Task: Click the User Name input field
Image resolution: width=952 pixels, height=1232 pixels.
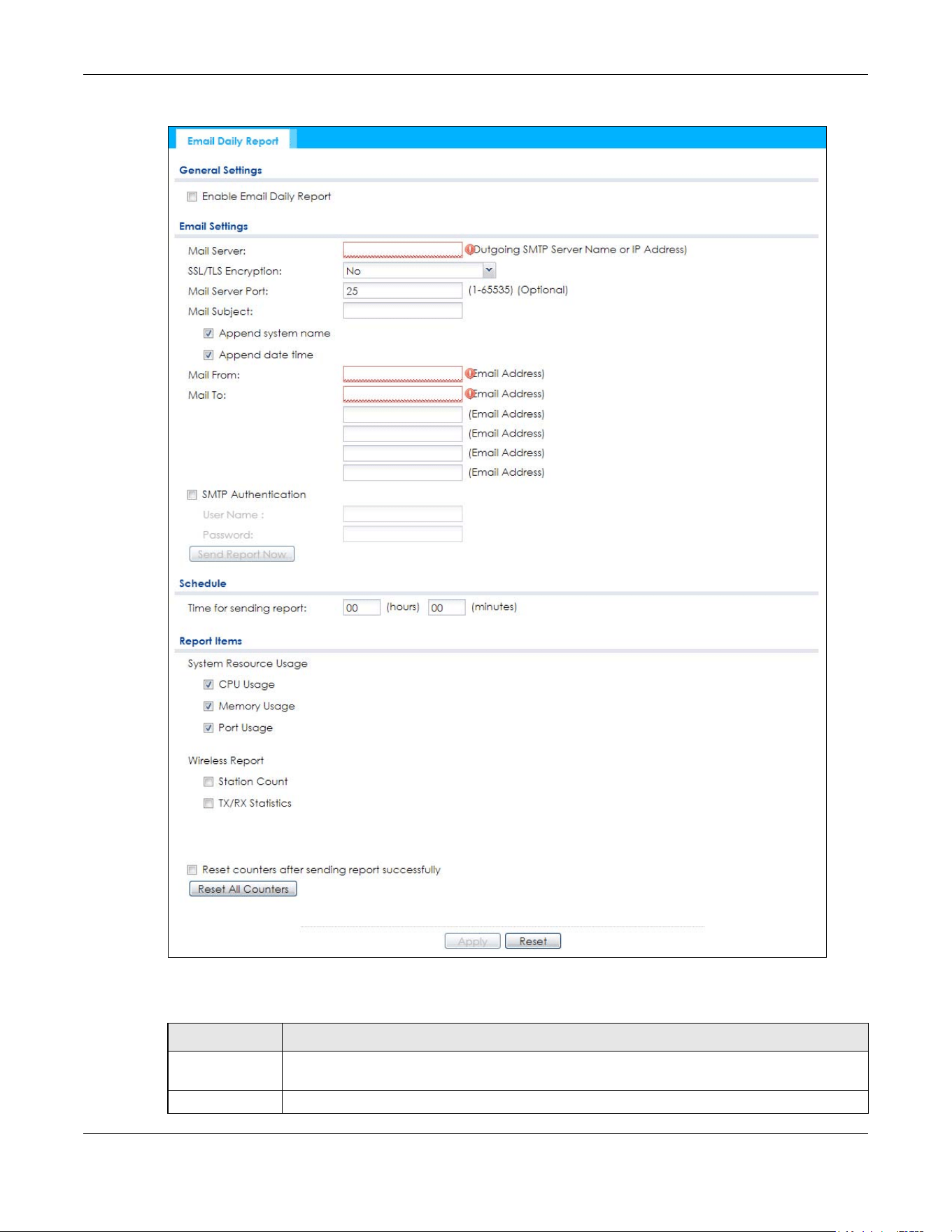Action: [402, 514]
